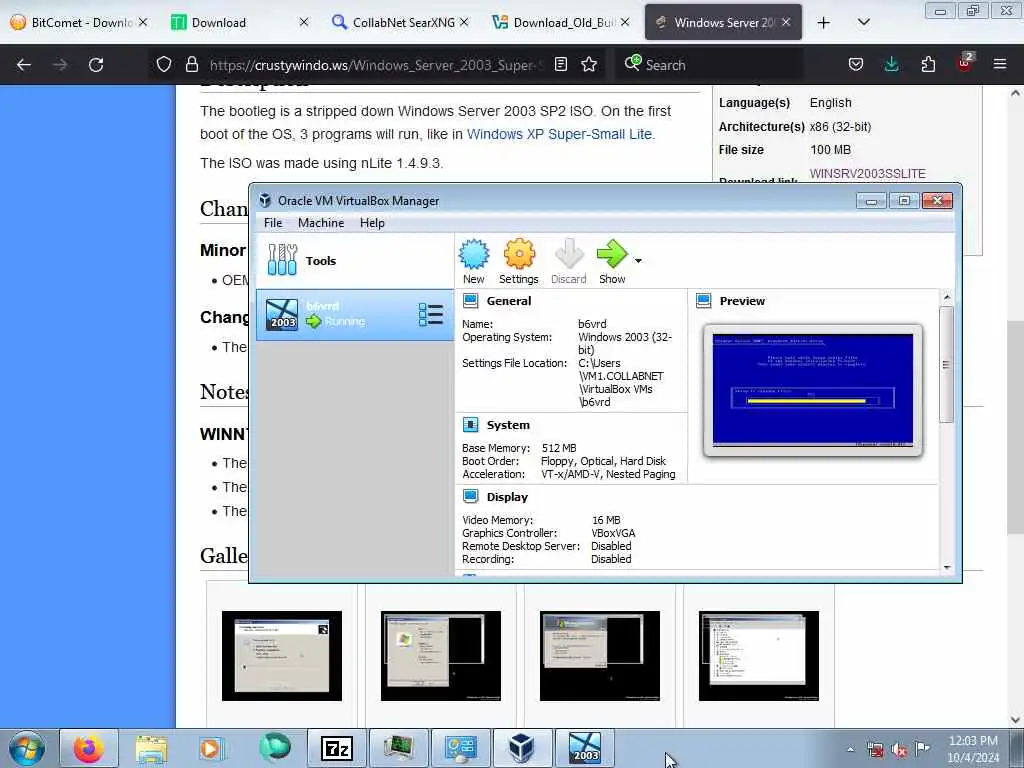
Task: Open Firefox extensions puzzle icon
Action: point(928,64)
